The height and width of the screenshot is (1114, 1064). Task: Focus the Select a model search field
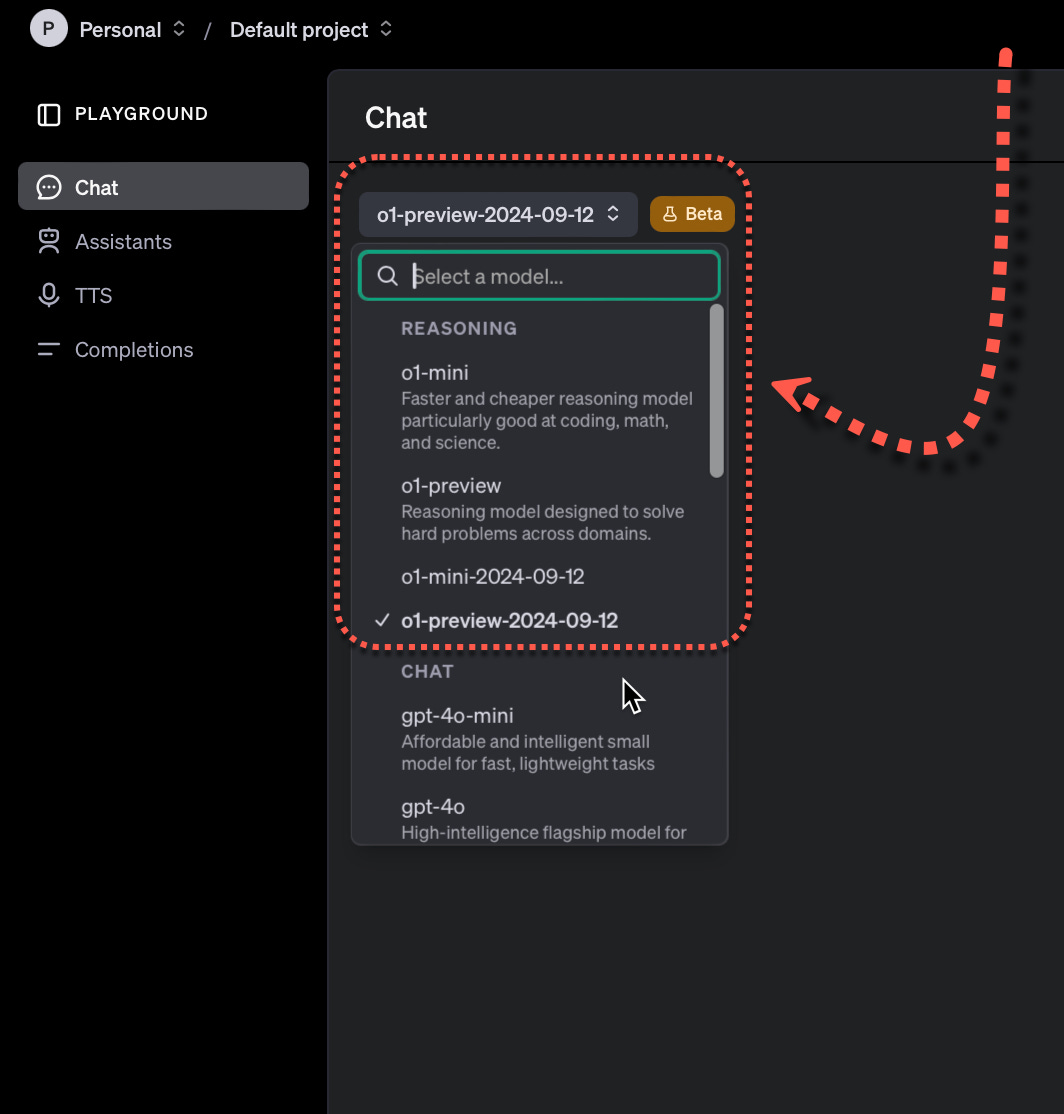(540, 276)
